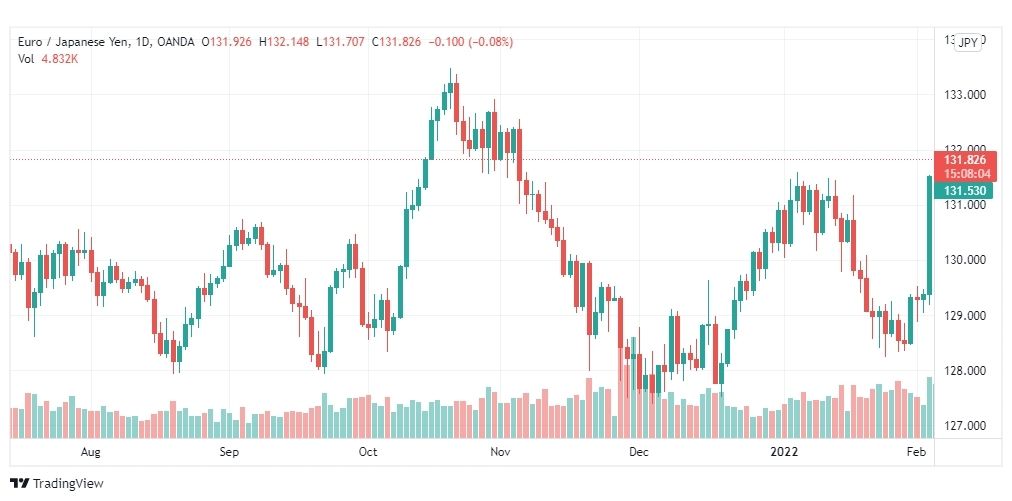Click the Nov label on time axis
Viewport: 1012px width, 501px height.
click(501, 452)
